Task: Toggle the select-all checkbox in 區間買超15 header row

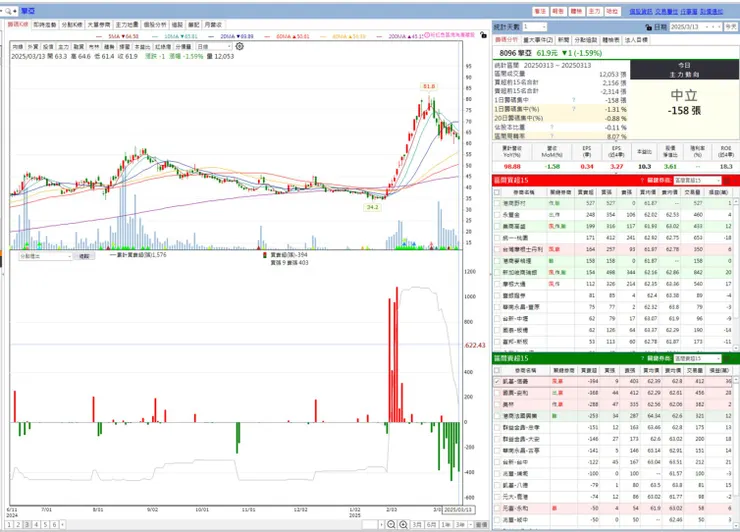Action: [497, 192]
